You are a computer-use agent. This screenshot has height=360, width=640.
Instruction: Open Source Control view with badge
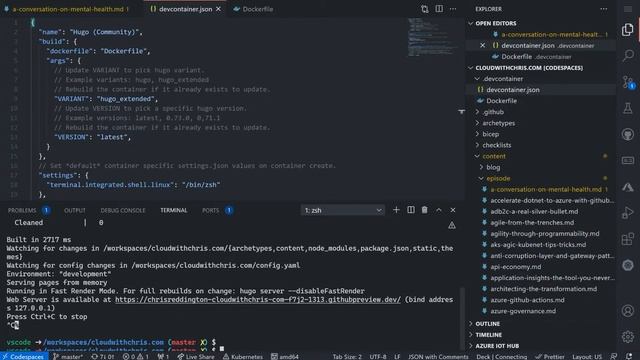(628, 82)
